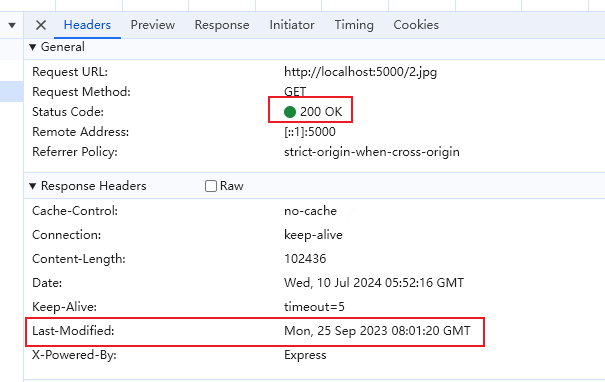Switch to the Preview tab
The height and width of the screenshot is (382, 605).
[x=153, y=25]
